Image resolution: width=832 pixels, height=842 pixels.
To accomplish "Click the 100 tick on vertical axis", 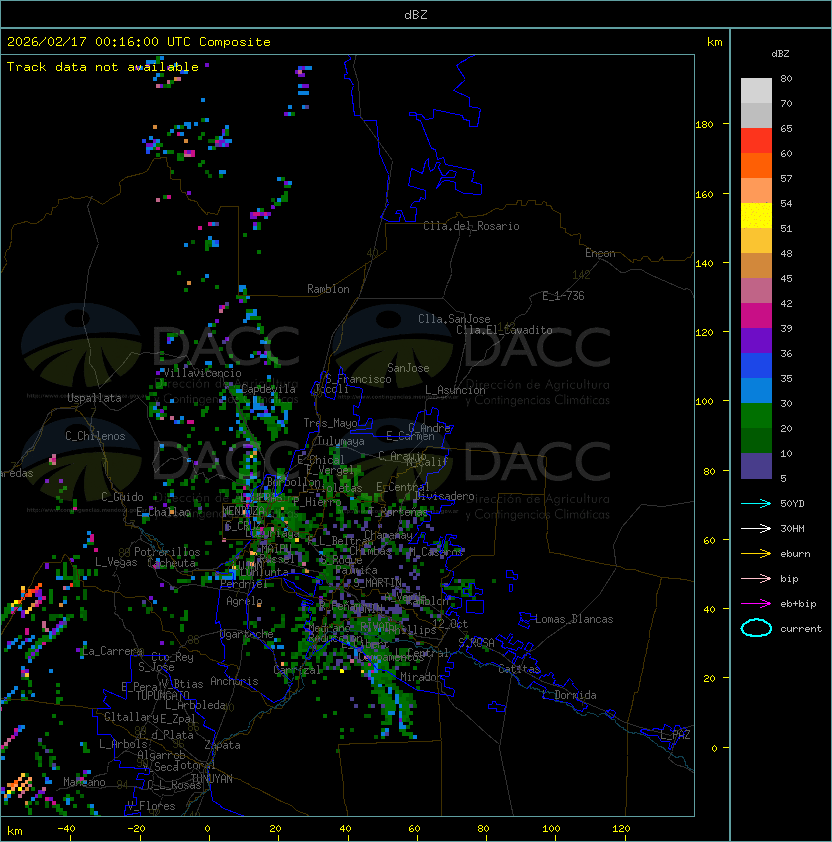I will tap(704, 402).
